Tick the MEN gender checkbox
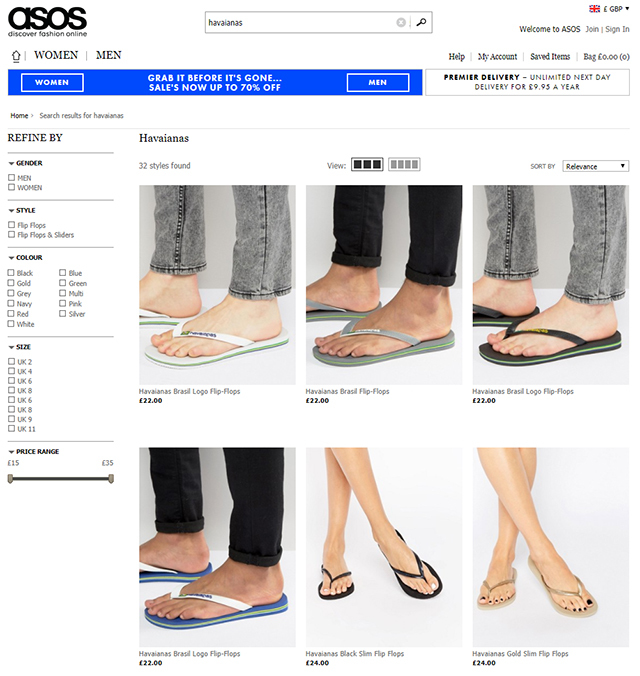This screenshot has width=640, height=676. pyautogui.click(x=11, y=178)
